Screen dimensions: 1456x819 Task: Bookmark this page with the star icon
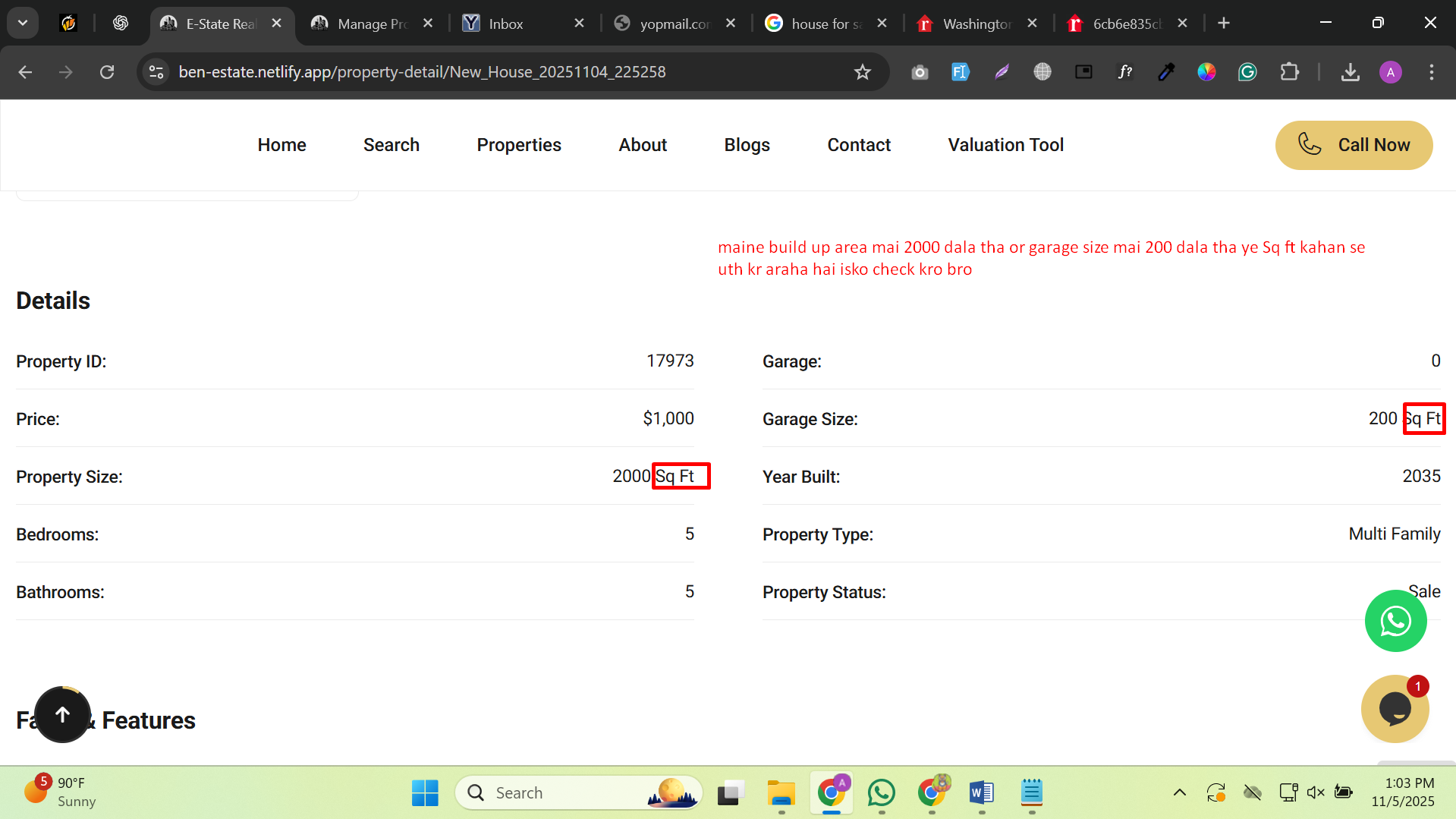[862, 72]
